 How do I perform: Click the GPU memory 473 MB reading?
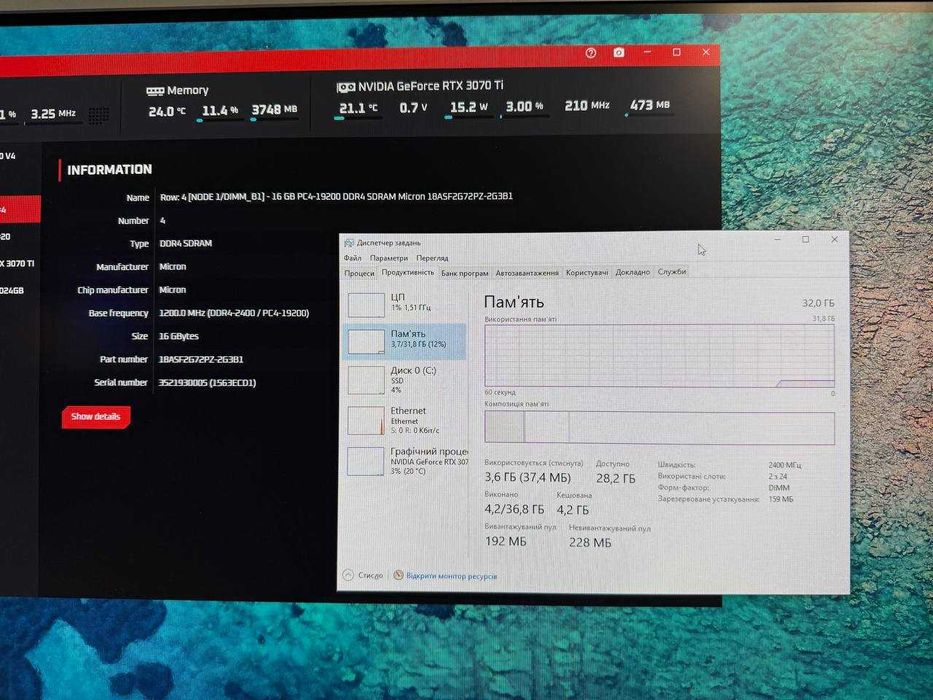(650, 105)
